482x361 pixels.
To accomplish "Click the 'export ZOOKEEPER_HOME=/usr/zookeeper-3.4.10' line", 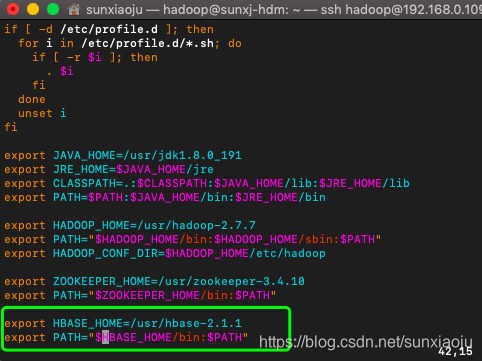I will [155, 281].
